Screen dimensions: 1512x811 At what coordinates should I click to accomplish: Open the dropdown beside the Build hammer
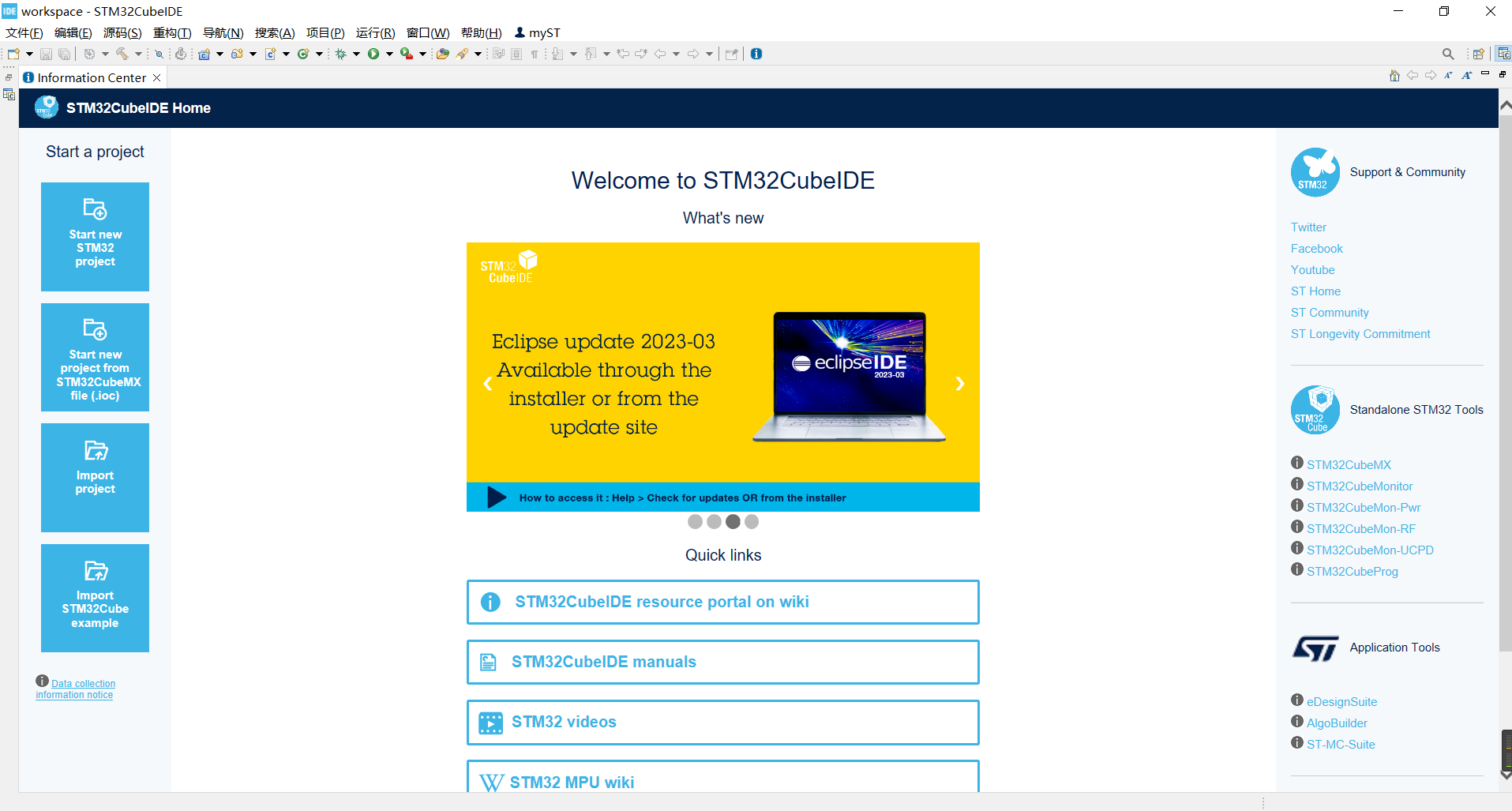[x=138, y=54]
